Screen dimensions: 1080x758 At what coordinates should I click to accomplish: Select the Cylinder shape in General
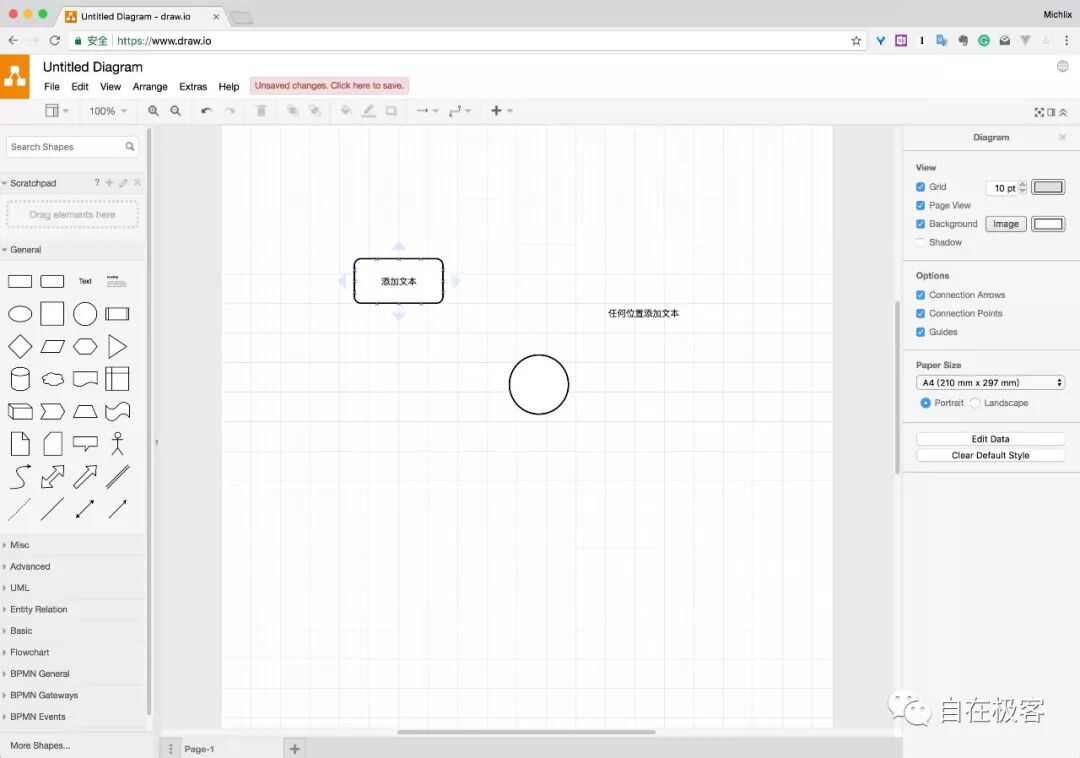pyautogui.click(x=20, y=379)
